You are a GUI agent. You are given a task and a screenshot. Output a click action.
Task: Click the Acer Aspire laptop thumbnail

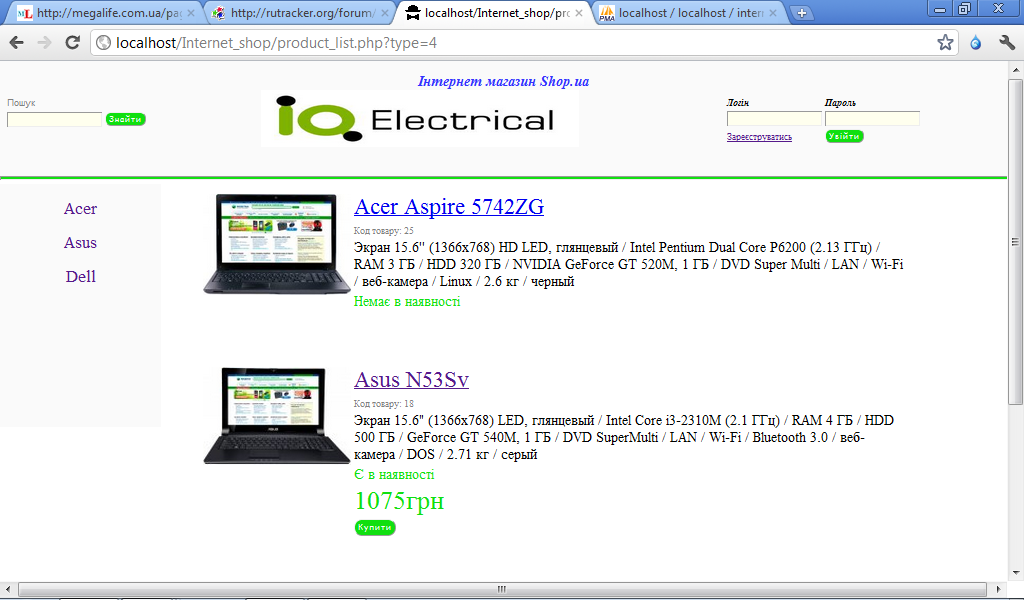click(x=276, y=244)
